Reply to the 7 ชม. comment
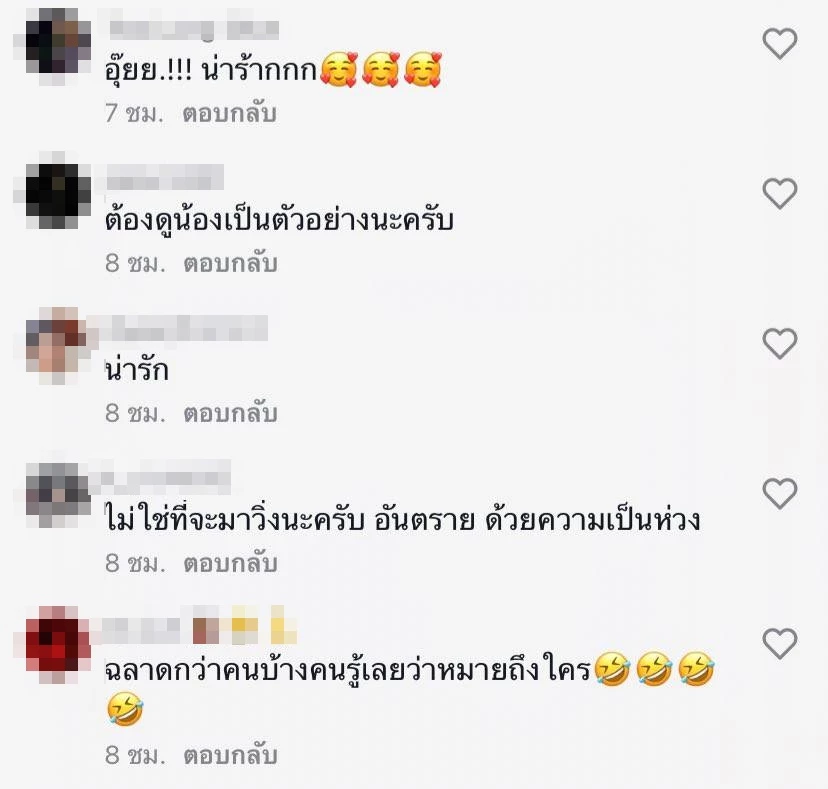The image size is (828, 789). (230, 113)
